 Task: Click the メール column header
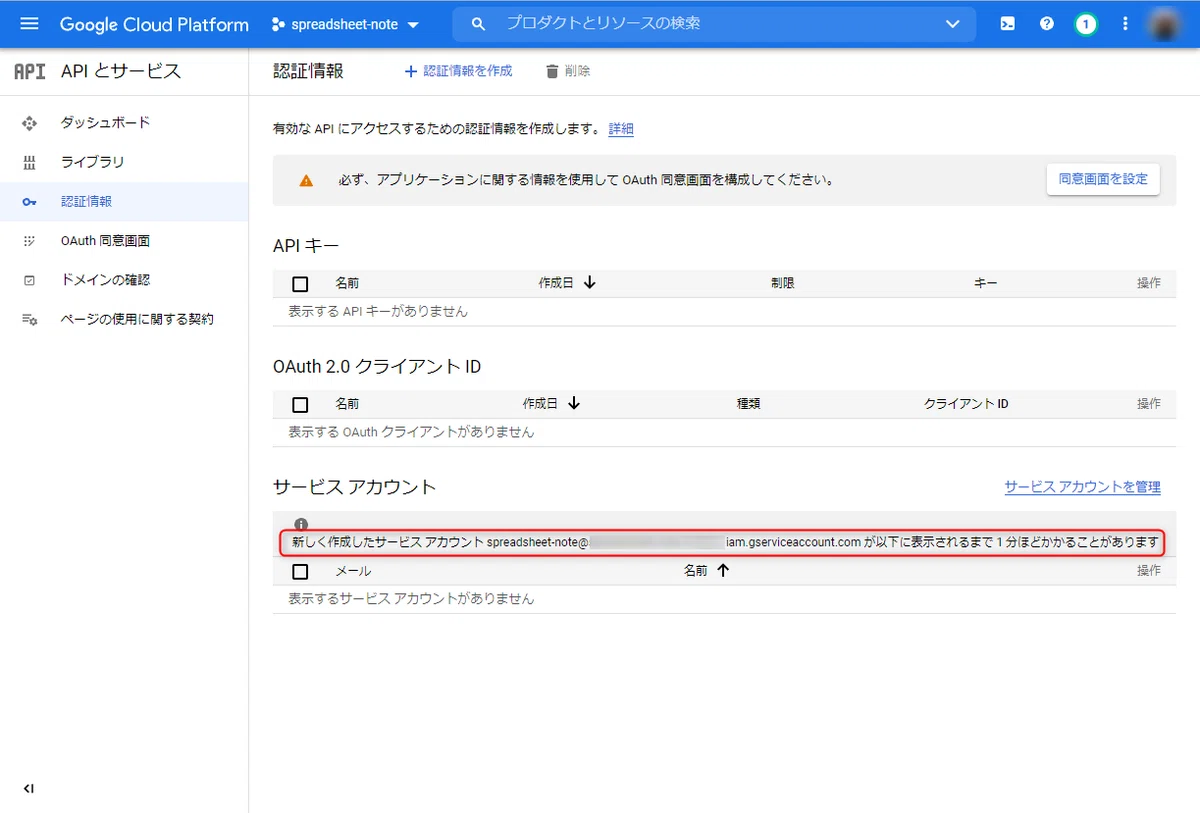coord(353,572)
